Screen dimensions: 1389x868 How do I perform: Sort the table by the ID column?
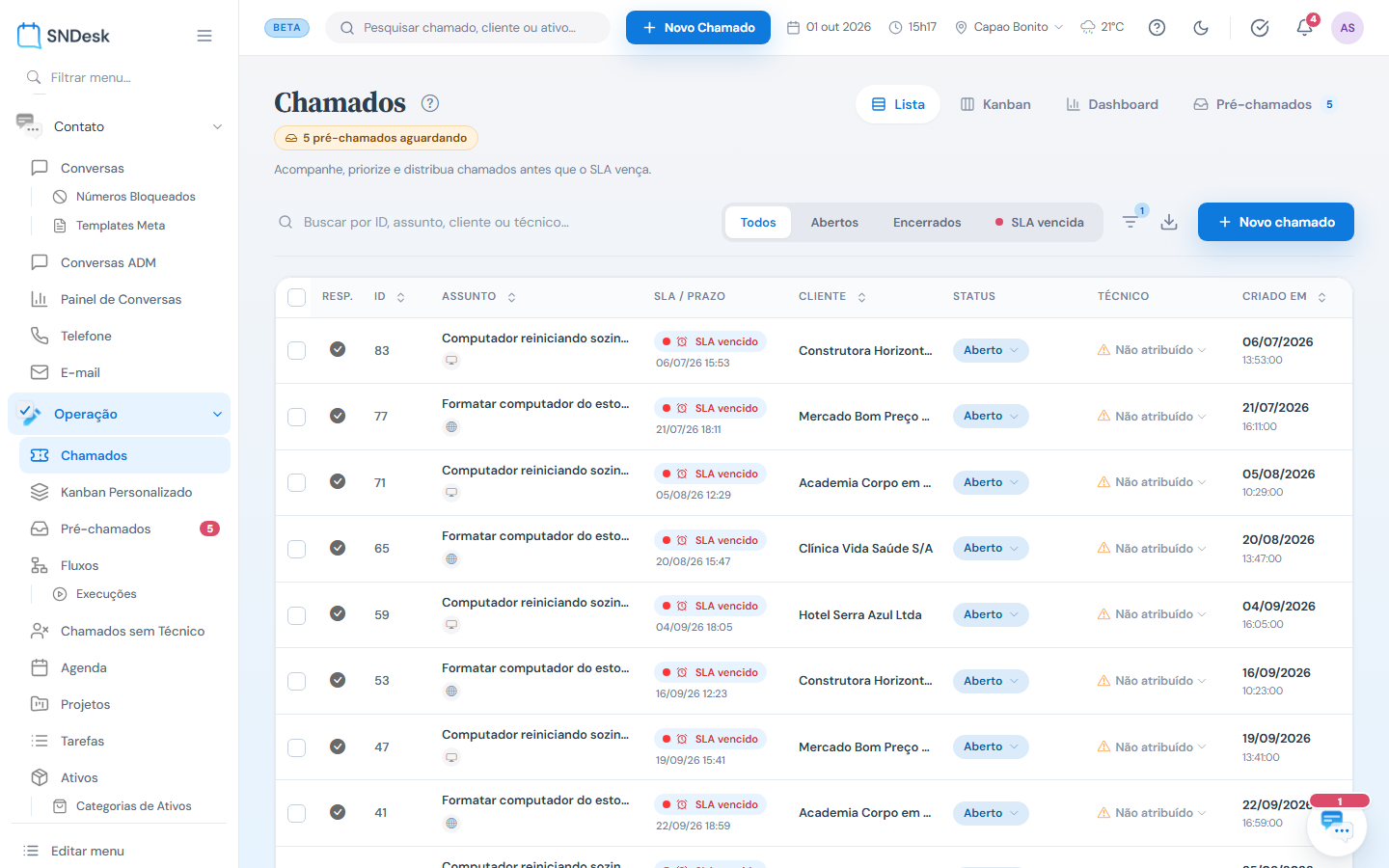point(390,297)
